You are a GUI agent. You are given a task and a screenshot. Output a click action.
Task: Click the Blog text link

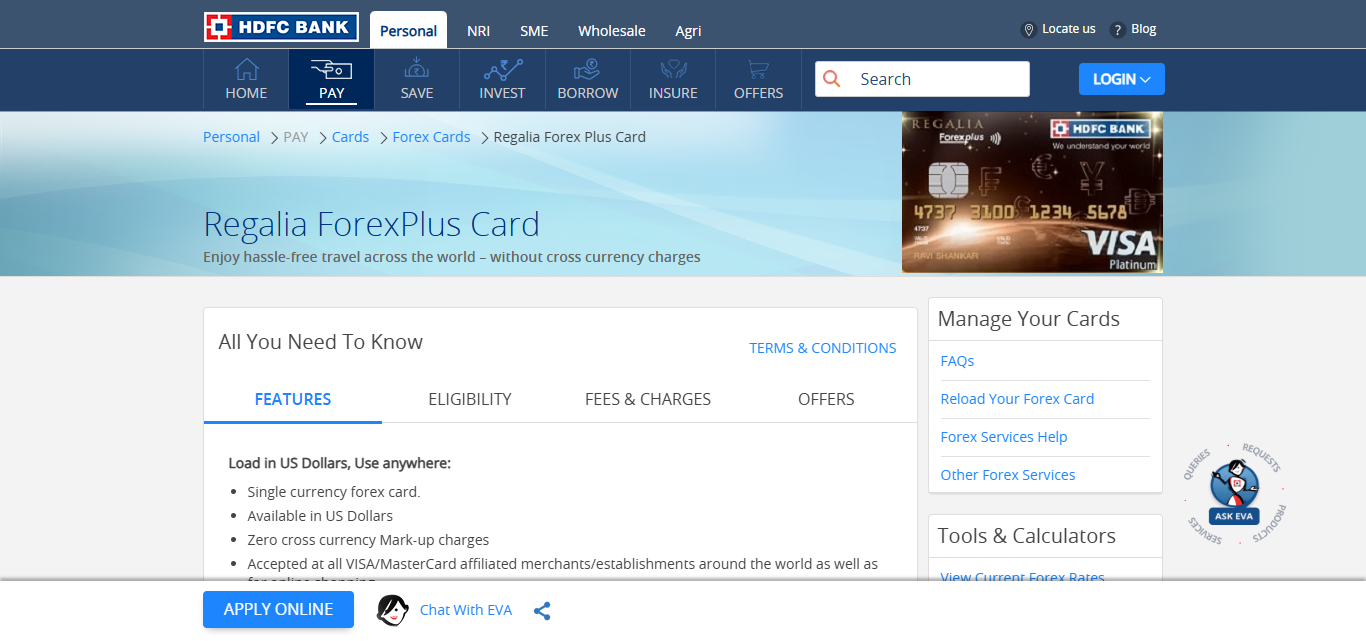pos(1144,29)
